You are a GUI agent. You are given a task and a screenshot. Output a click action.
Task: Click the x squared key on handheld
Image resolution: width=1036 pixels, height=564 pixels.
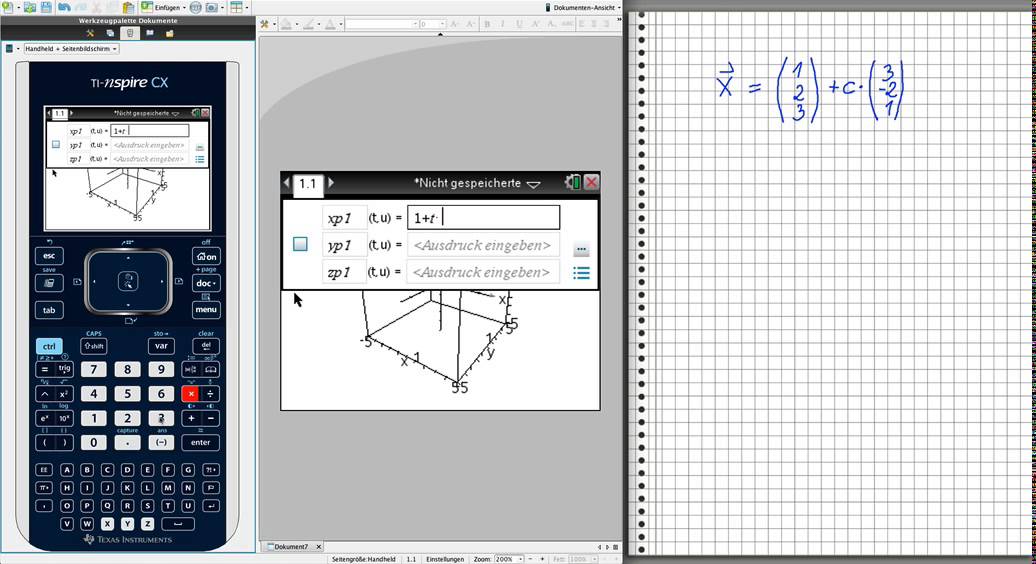[64, 394]
